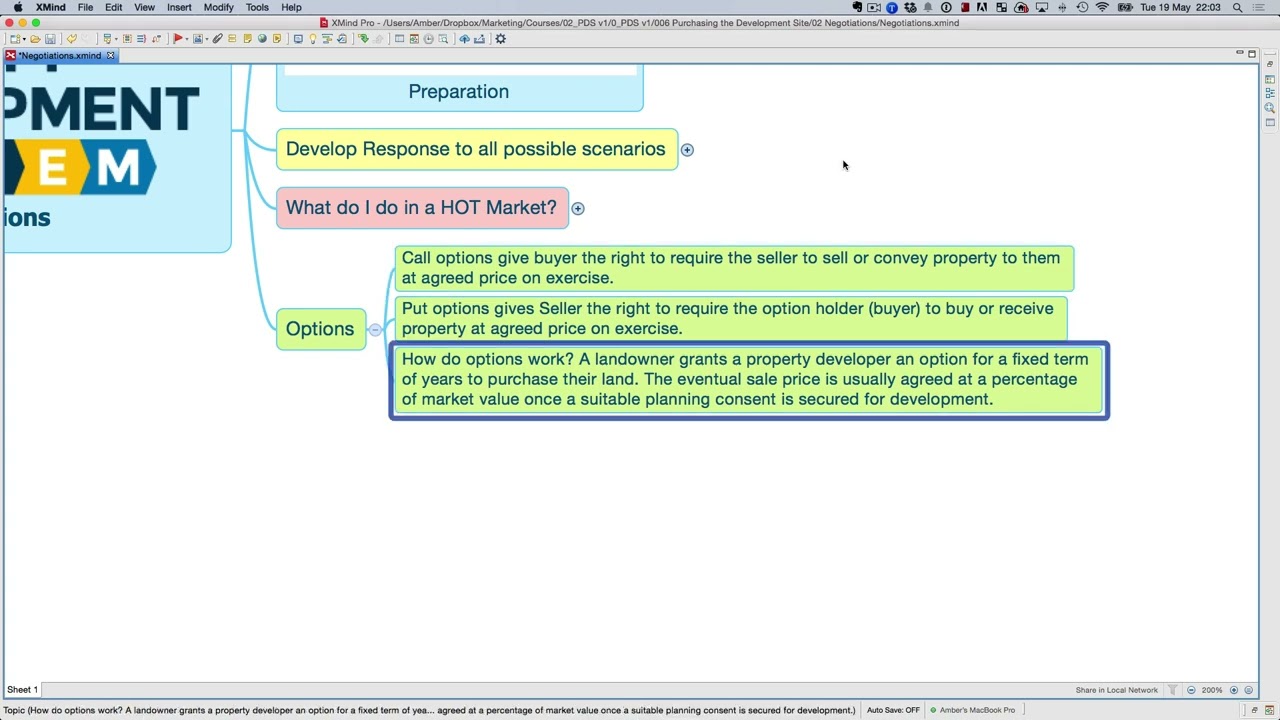This screenshot has width=1280, height=720.
Task: Select the What do I do in a HOT Market topic
Action: click(x=422, y=208)
